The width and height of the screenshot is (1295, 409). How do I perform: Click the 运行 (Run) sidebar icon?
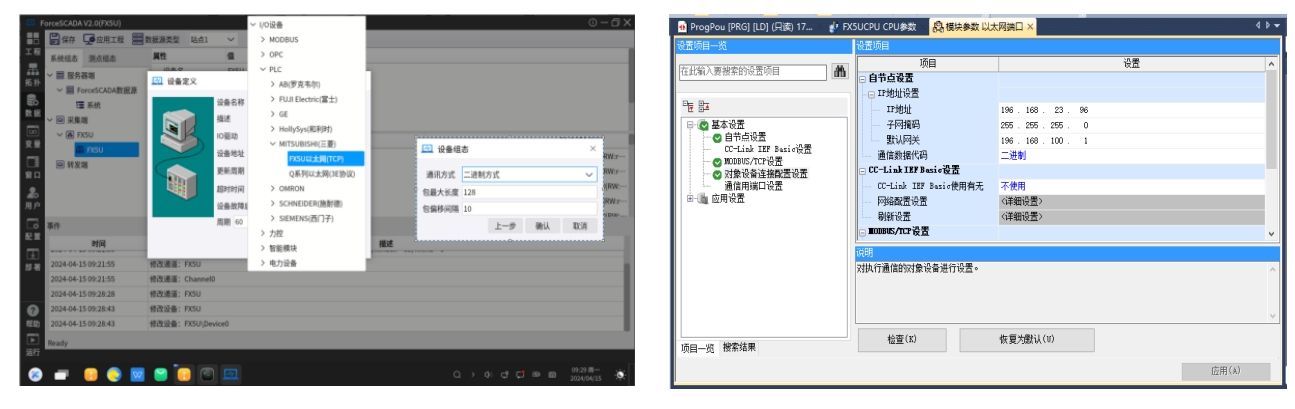point(33,345)
